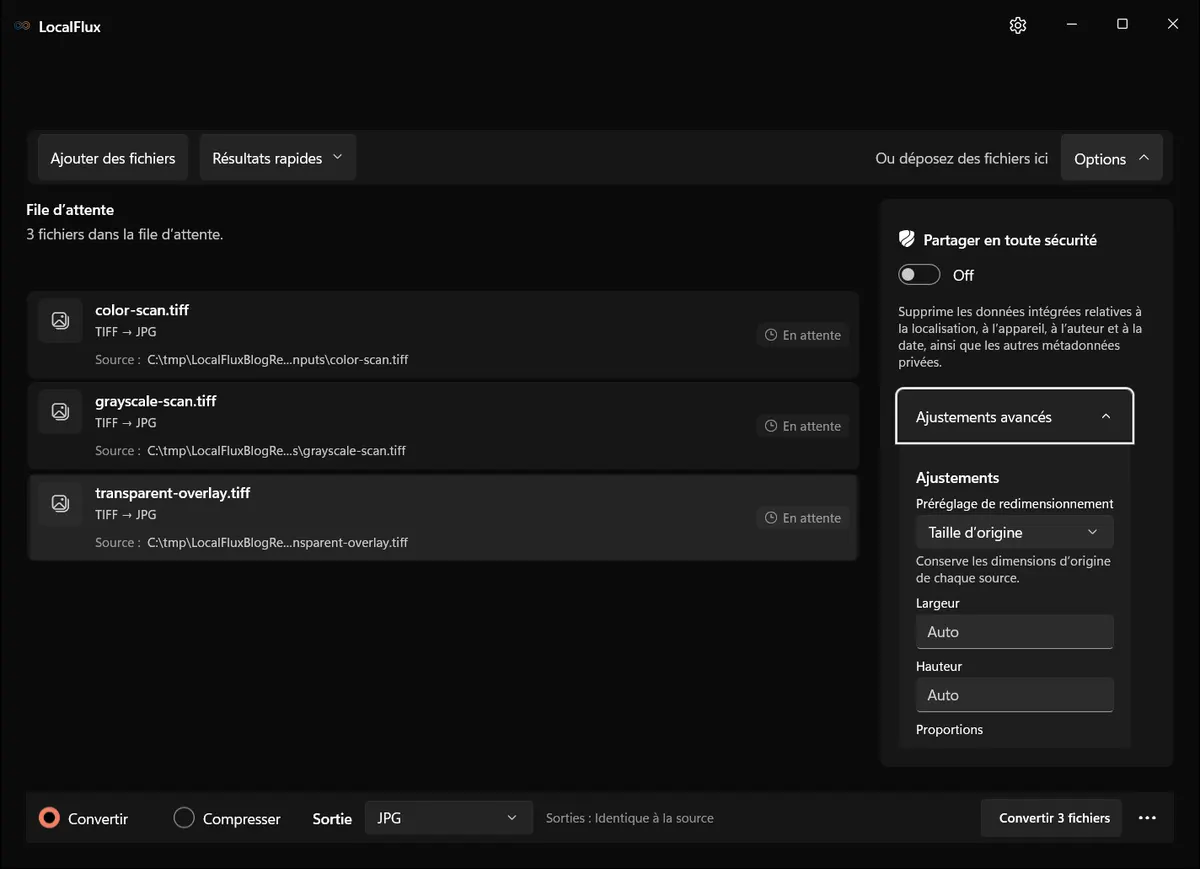Click clock status badge on color-scan.tiff
This screenshot has width=1200, height=869.
pos(803,335)
